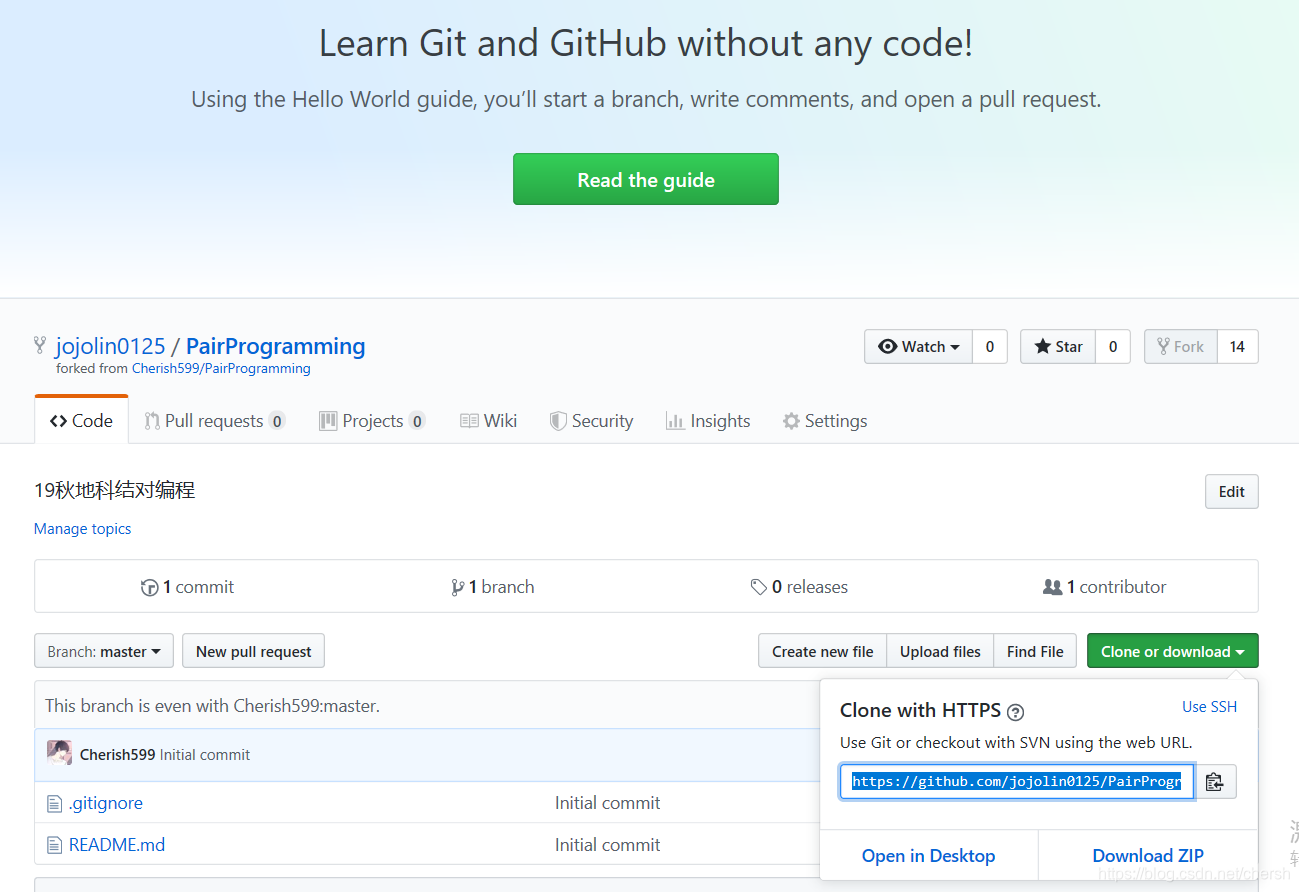Screen dimensions: 1299x892
Task: Click Open in Desktop
Action: coord(928,855)
